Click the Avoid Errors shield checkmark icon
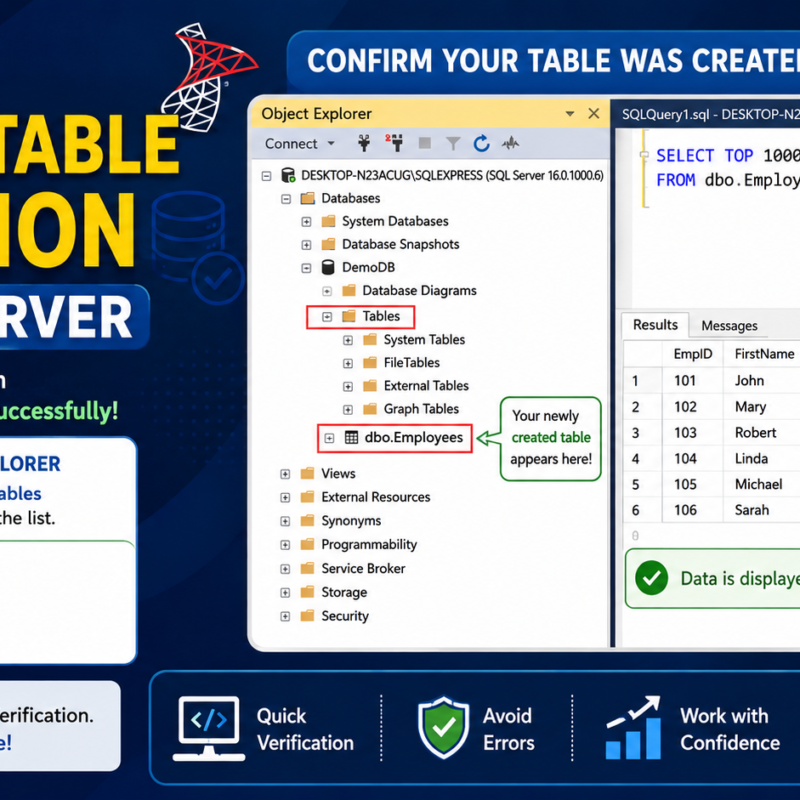Screen dimensions: 800x800 443,727
